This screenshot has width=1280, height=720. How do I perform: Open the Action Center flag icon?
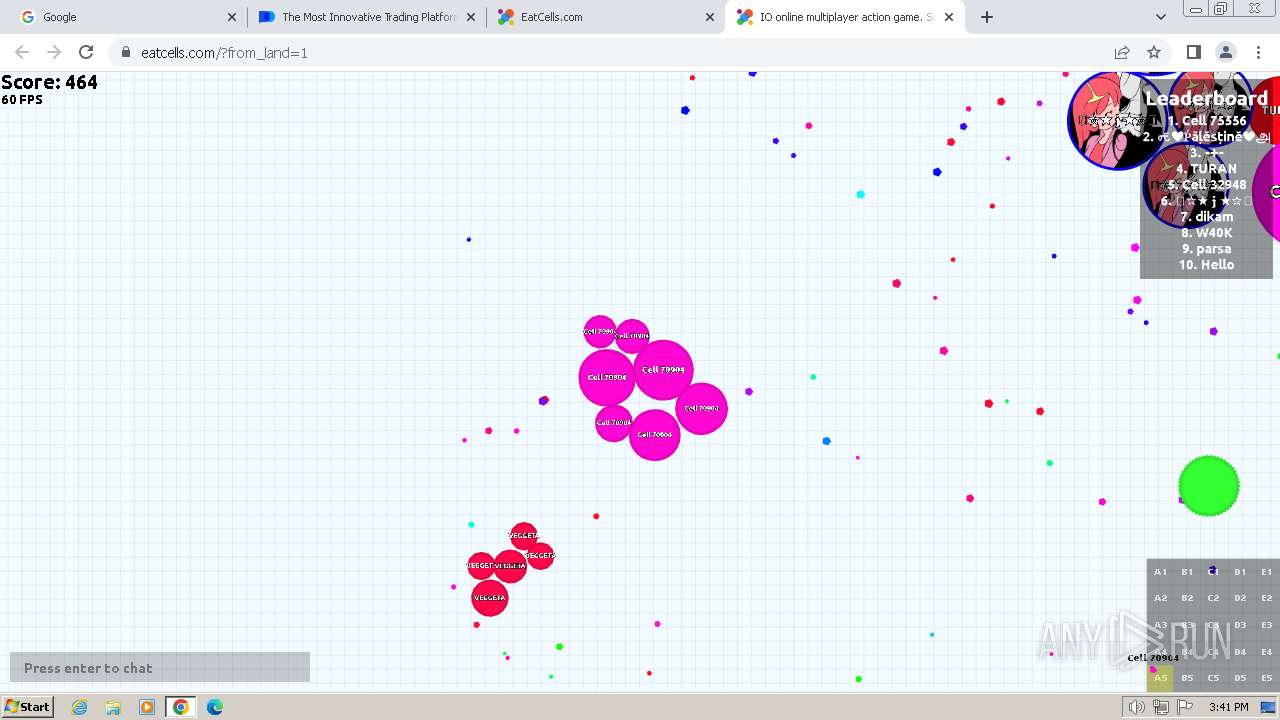[1185, 707]
